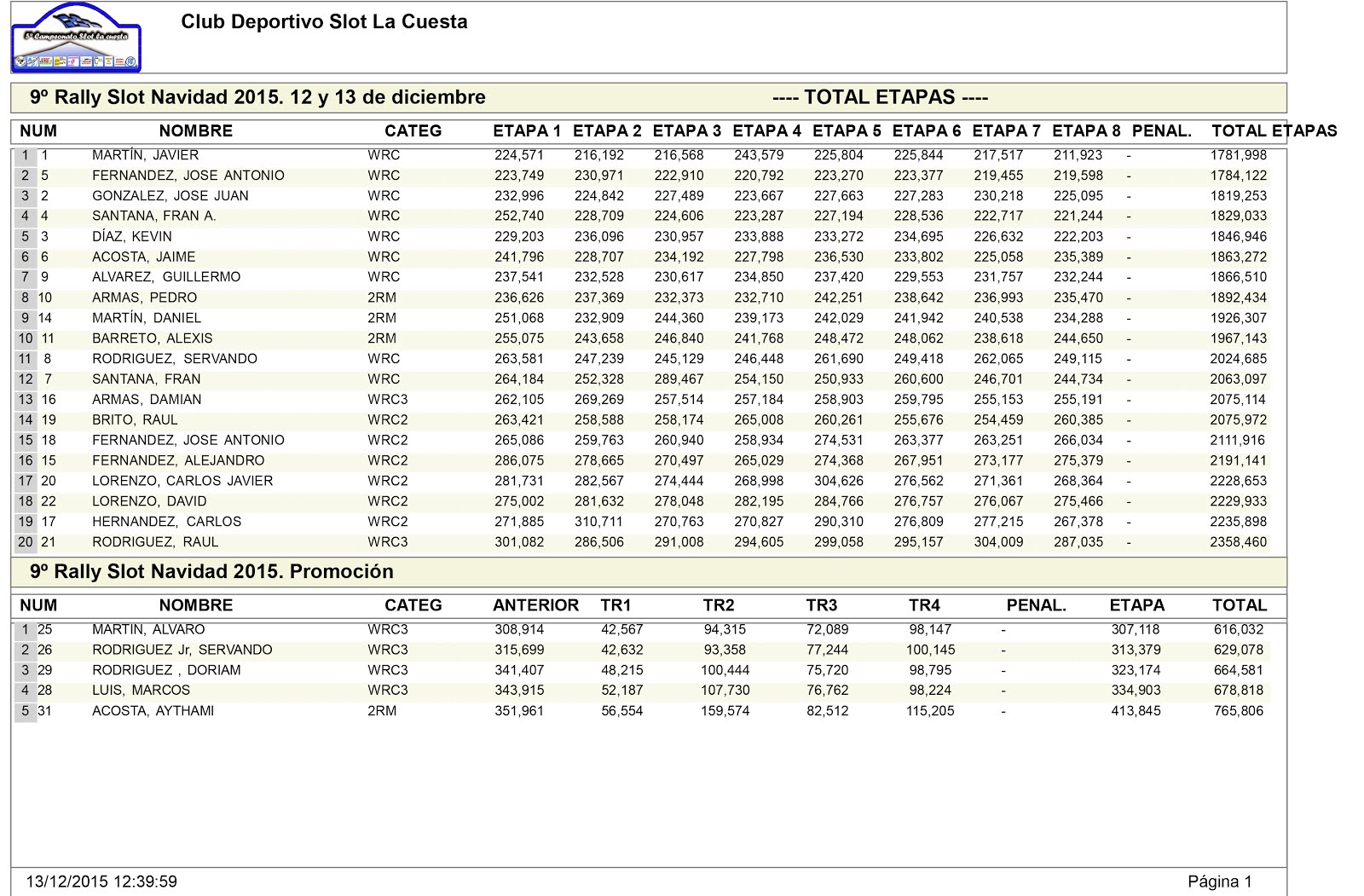This screenshot has height=896, width=1364.
Task: Click the '9º Rally Slot Navidad 2015. Promoción' heading
Action: pos(211,571)
